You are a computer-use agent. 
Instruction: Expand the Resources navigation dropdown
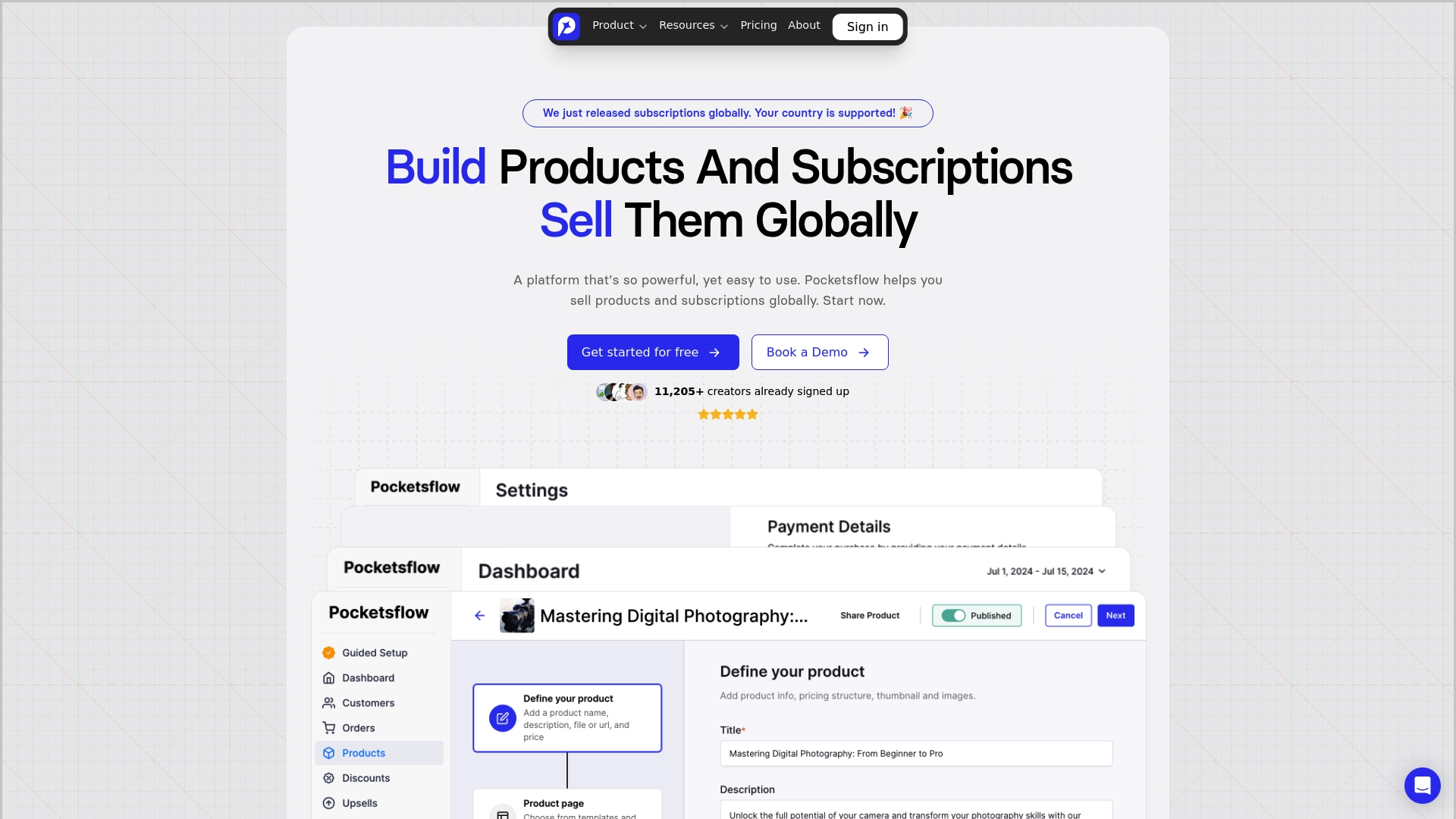[693, 25]
